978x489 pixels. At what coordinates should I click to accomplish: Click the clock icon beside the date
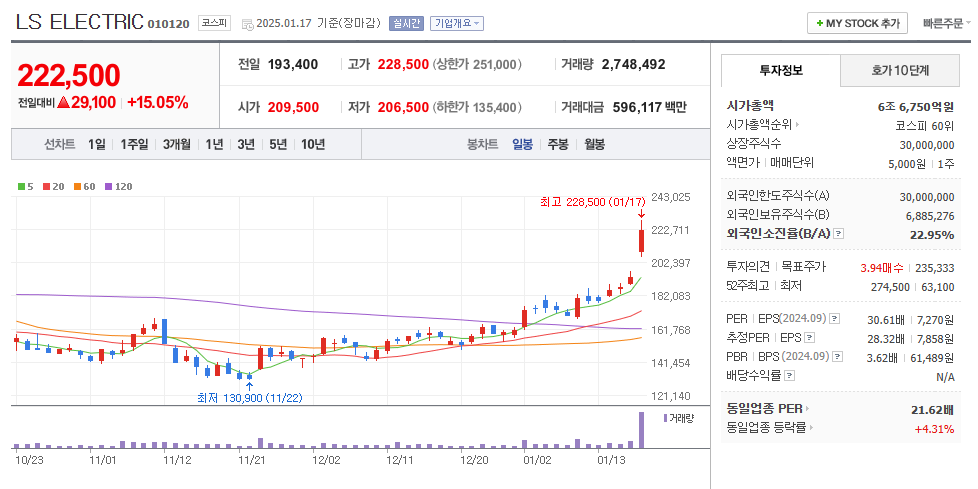point(248,24)
